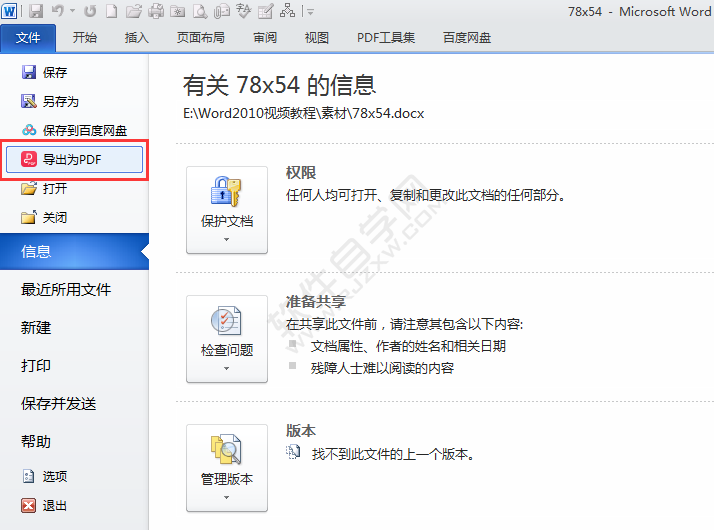Go to the 页面布局 tab

pyautogui.click(x=201, y=38)
